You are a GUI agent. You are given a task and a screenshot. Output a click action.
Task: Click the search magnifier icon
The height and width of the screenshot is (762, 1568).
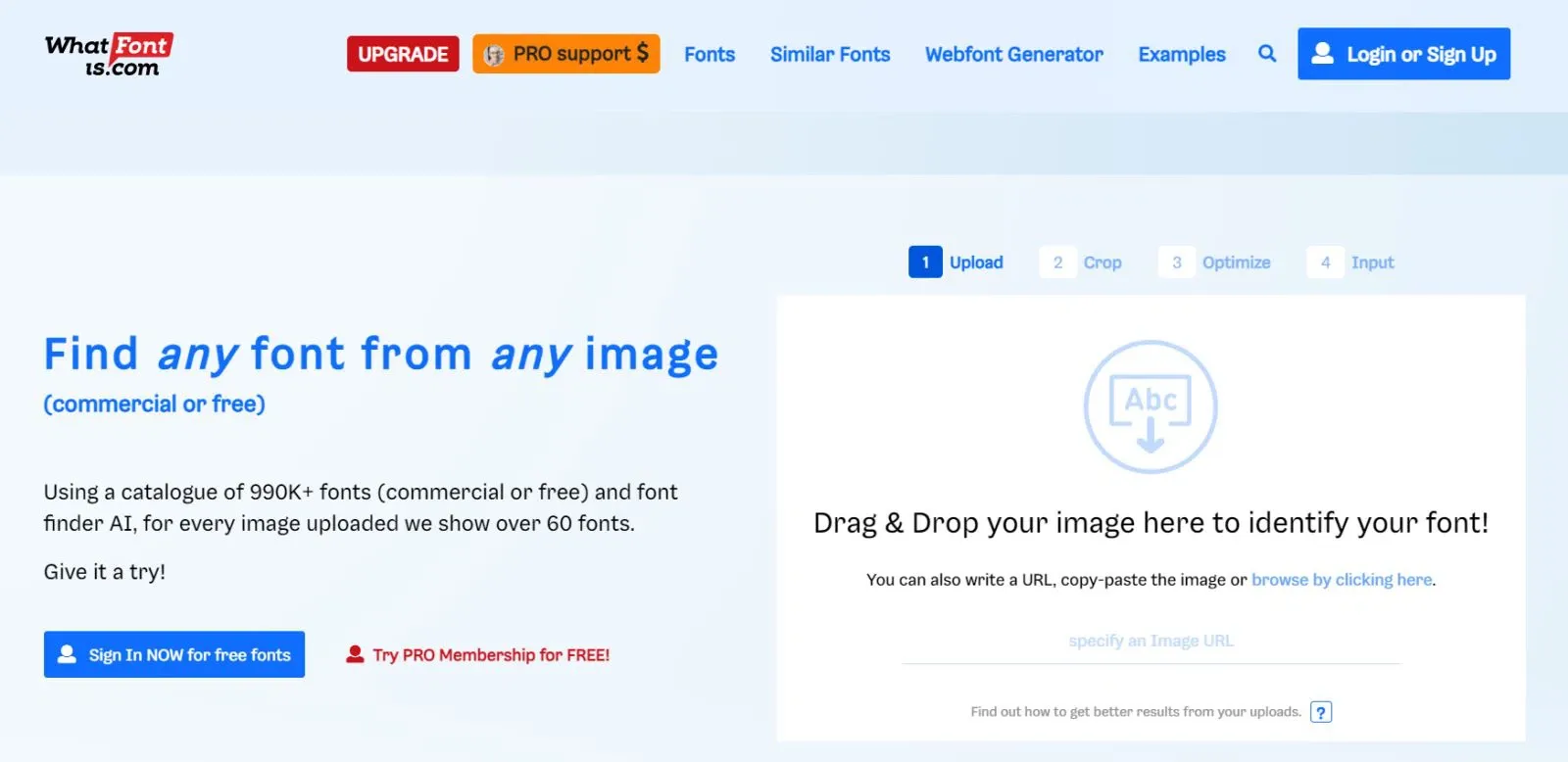pyautogui.click(x=1267, y=54)
